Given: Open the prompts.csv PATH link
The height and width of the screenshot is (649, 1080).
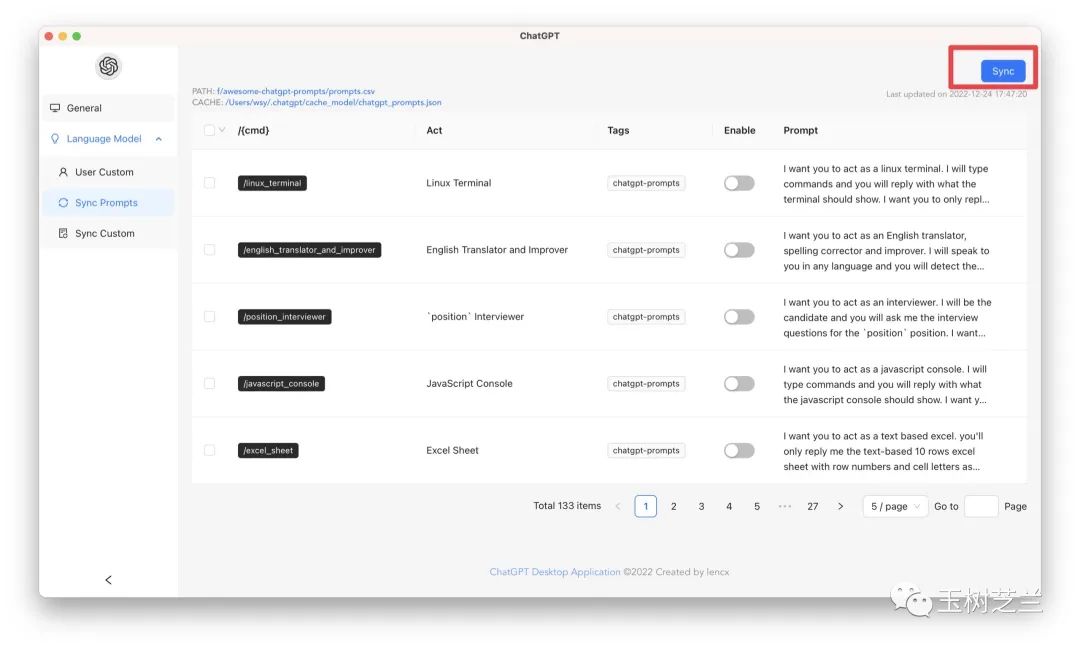Looking at the screenshot, I should (x=295, y=91).
